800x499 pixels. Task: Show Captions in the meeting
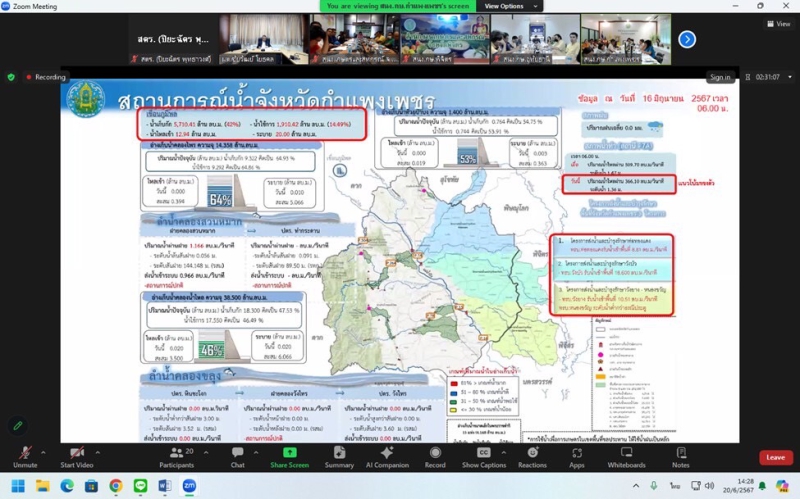pos(483,455)
